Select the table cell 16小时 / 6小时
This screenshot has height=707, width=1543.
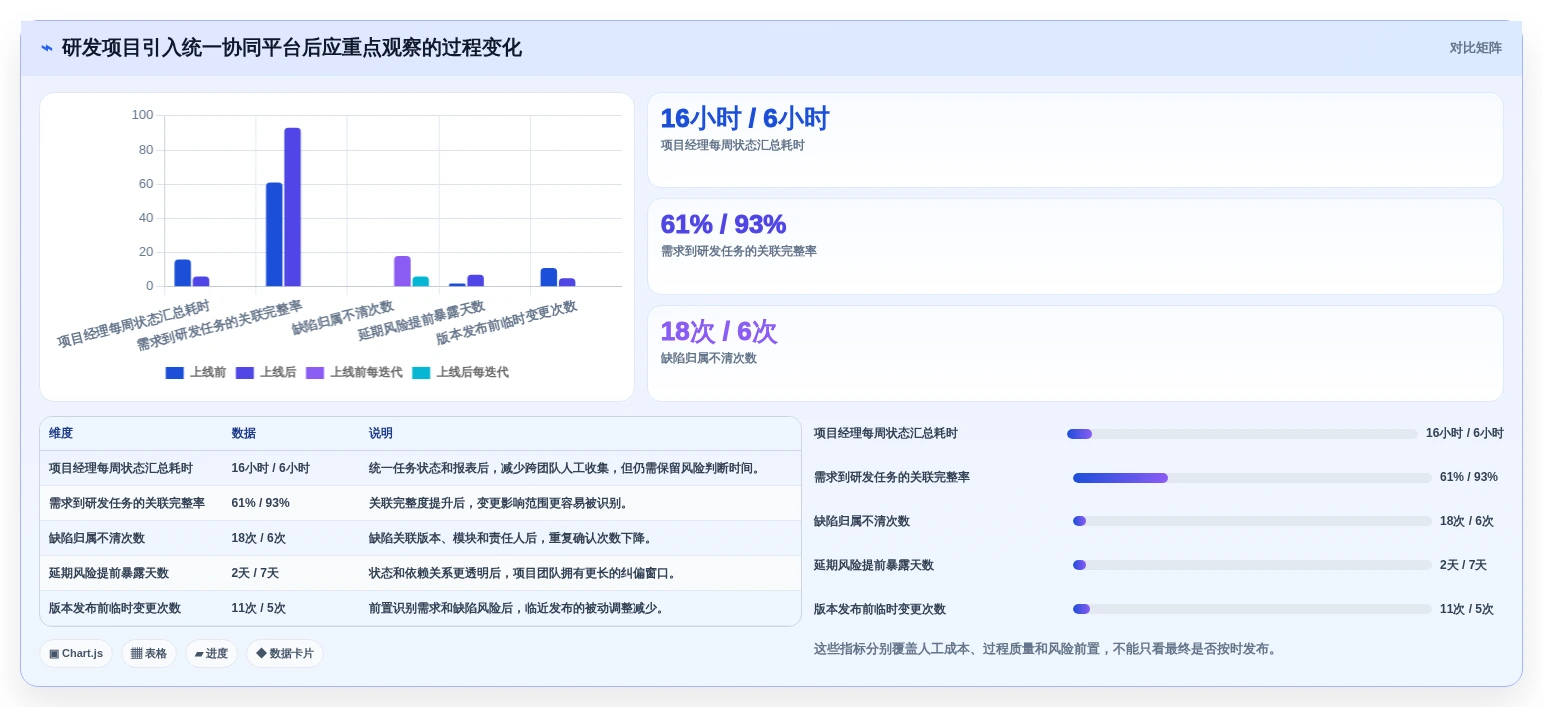(271, 468)
